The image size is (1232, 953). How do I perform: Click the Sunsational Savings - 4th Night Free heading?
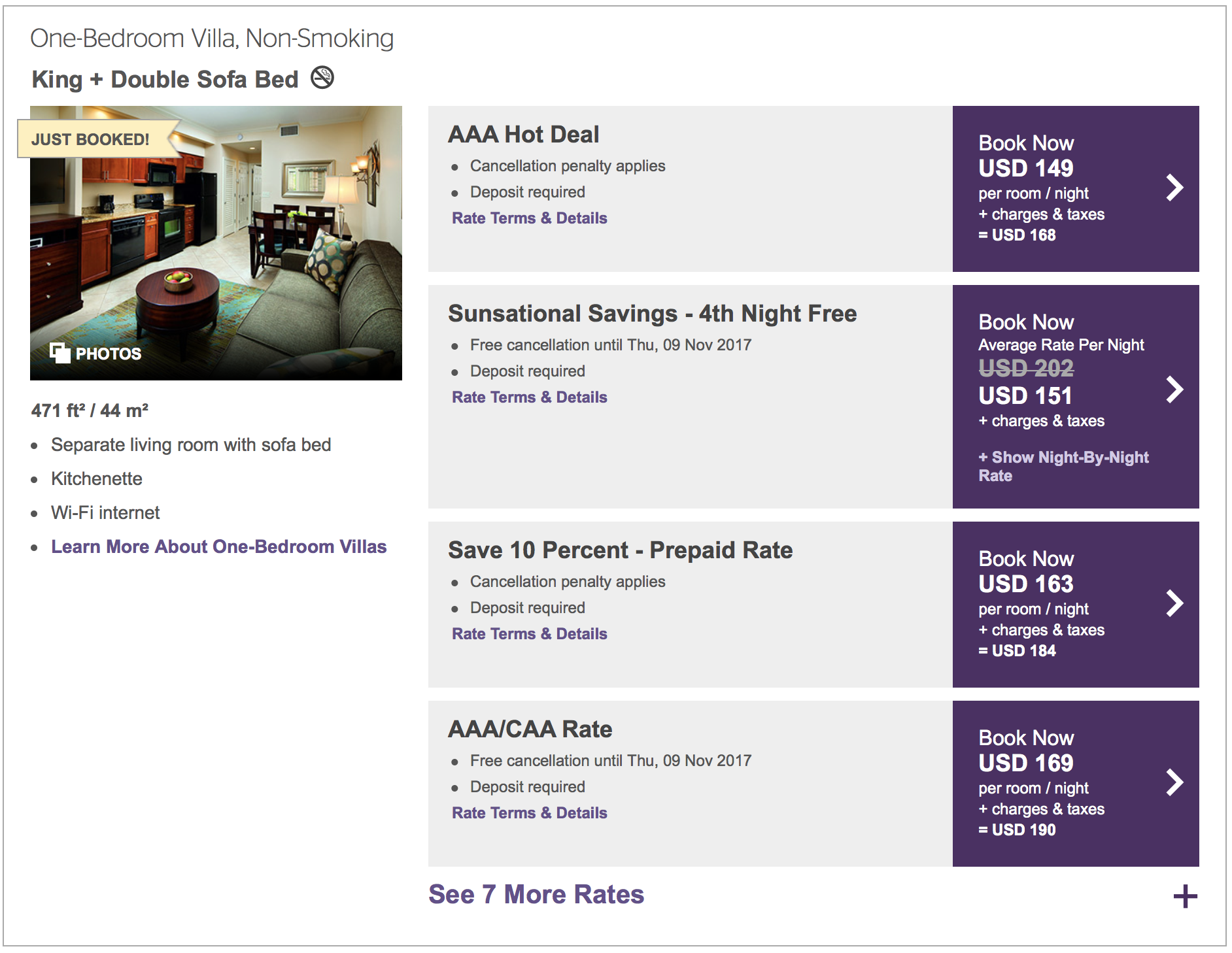click(652, 314)
